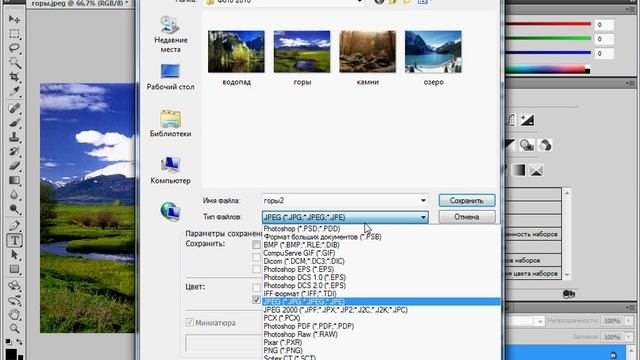Adjust the red channel color slider

click(x=548, y=24)
